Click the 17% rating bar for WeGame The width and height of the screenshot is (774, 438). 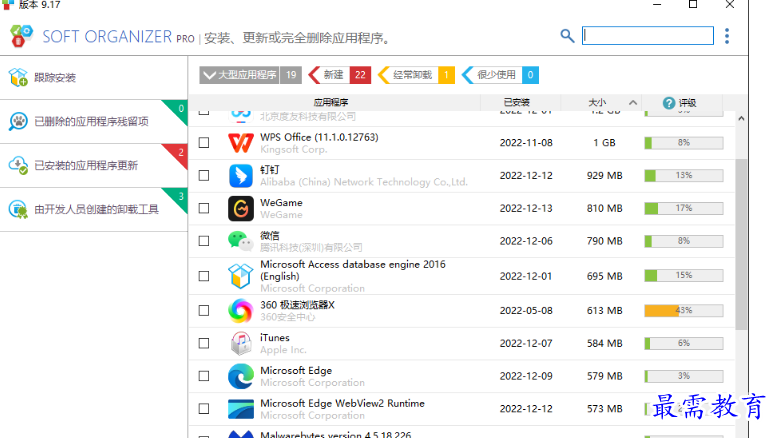point(684,208)
